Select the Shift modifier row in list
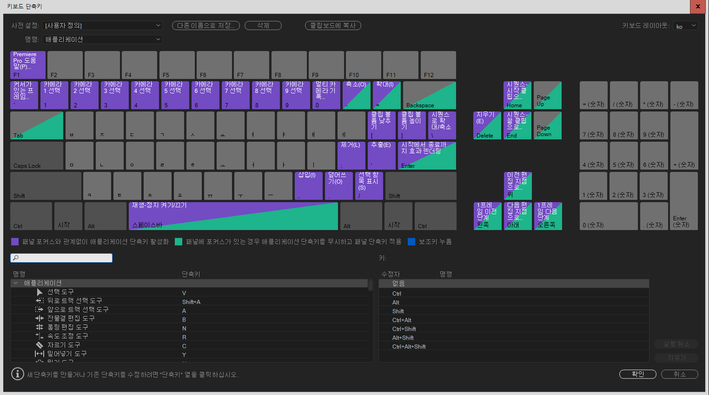 point(514,311)
